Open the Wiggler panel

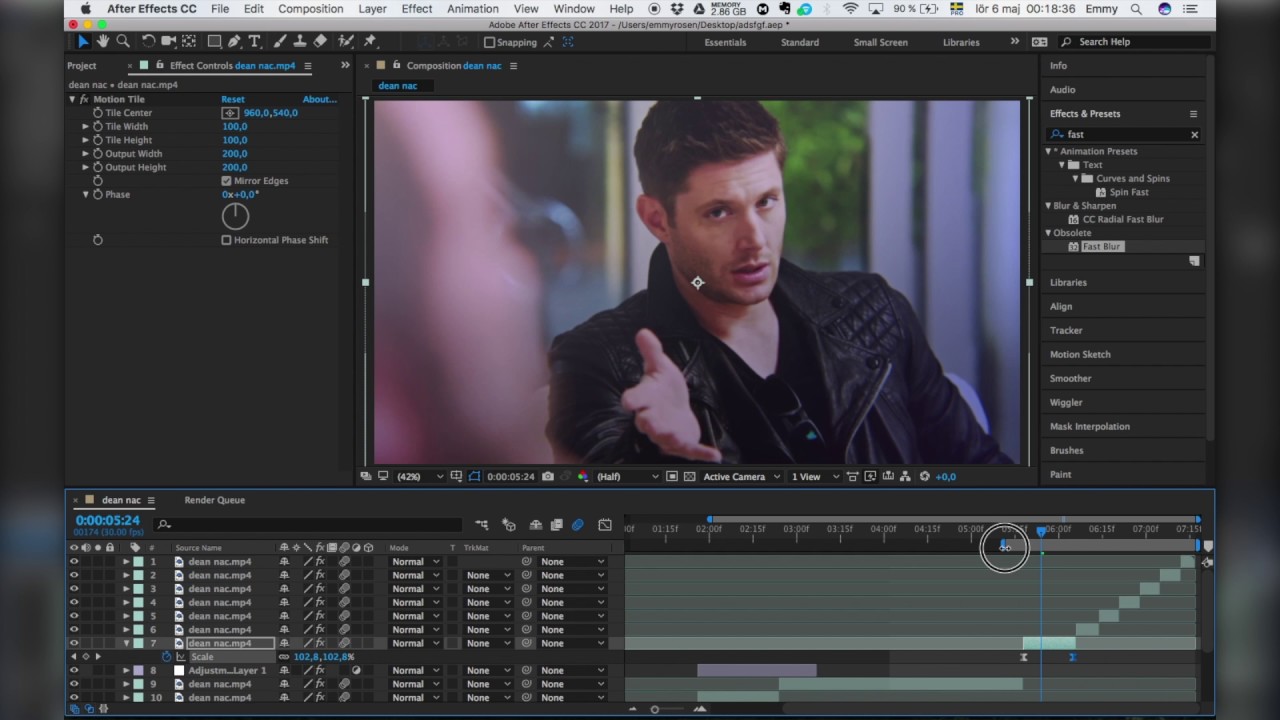pyautogui.click(x=1066, y=403)
